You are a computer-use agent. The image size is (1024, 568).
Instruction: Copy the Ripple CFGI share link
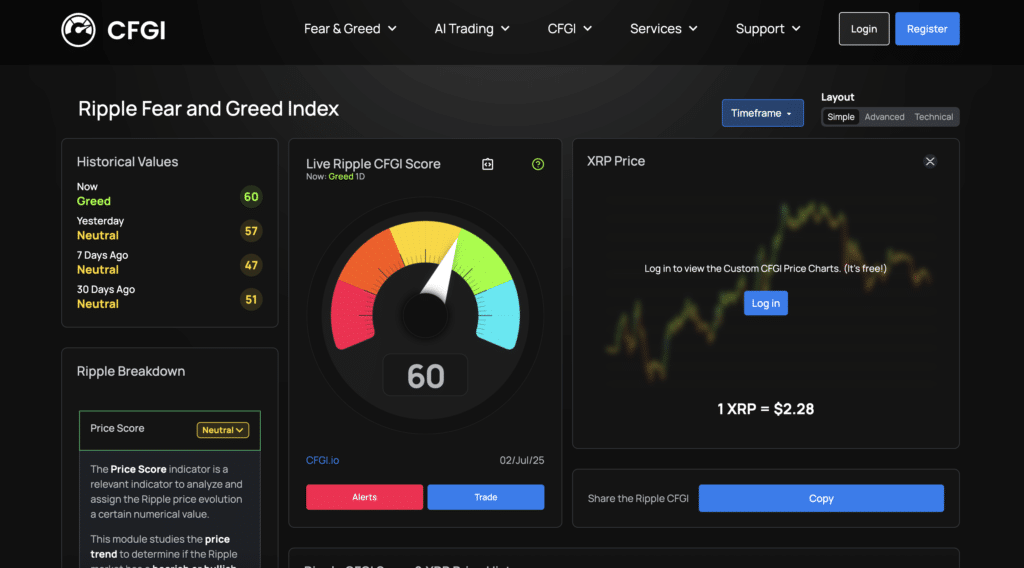821,498
